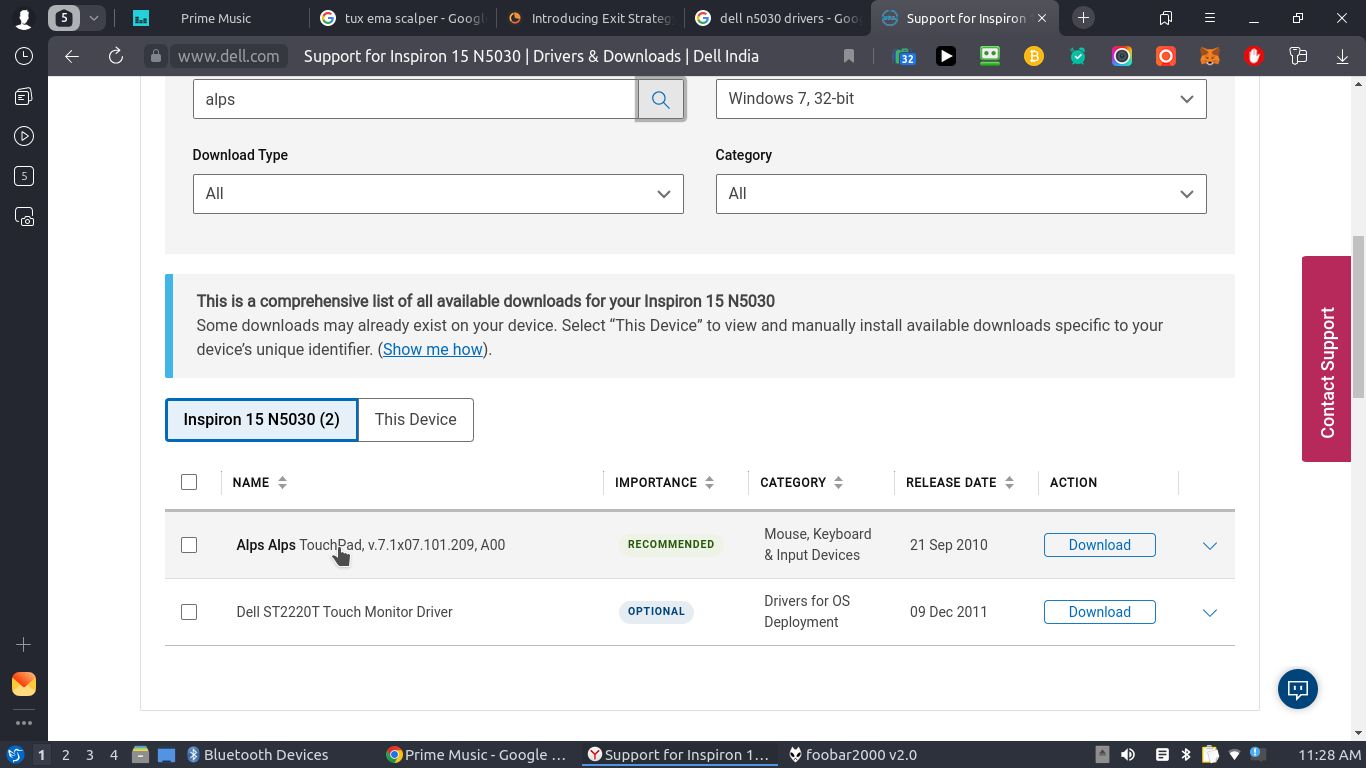Click the sidebar play media icon
Screen dimensions: 1366x768
[x=24, y=136]
